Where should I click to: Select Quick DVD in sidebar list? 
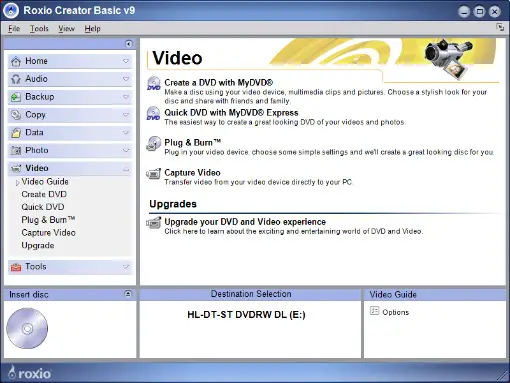pyautogui.click(x=43, y=207)
